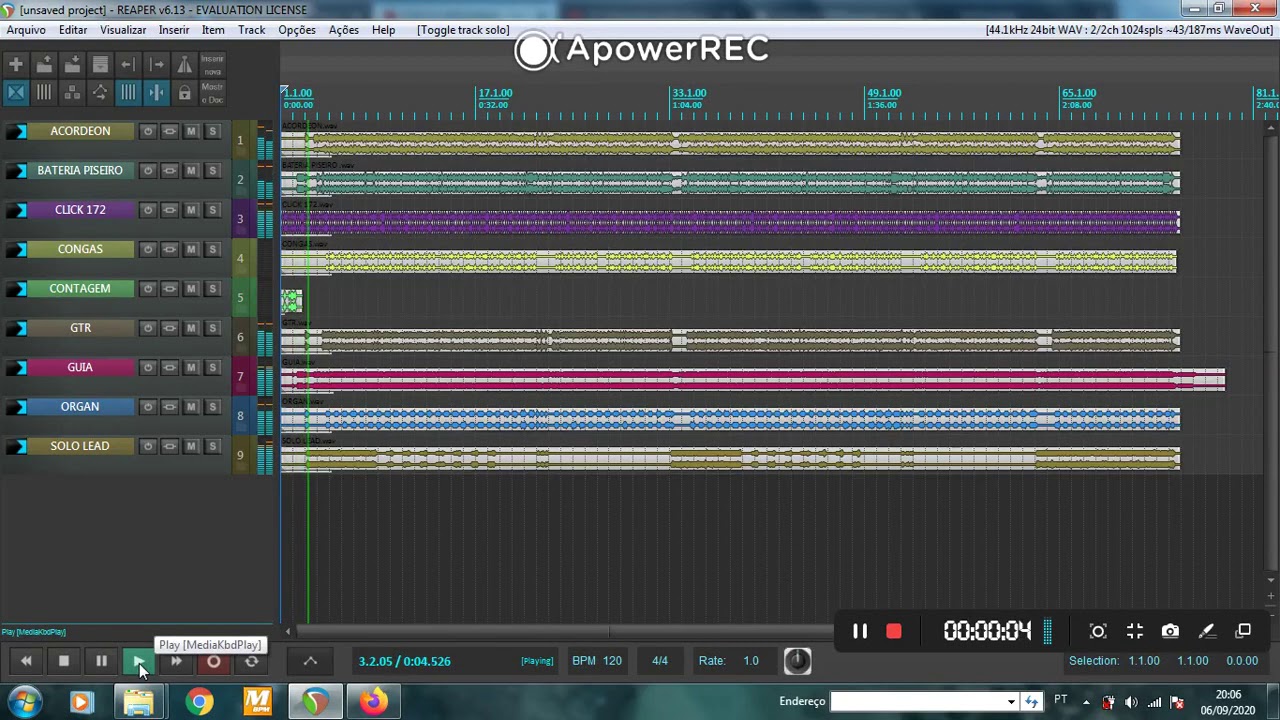Select the CONTAGEM track name label
This screenshot has height=720, width=1280.
pos(80,289)
